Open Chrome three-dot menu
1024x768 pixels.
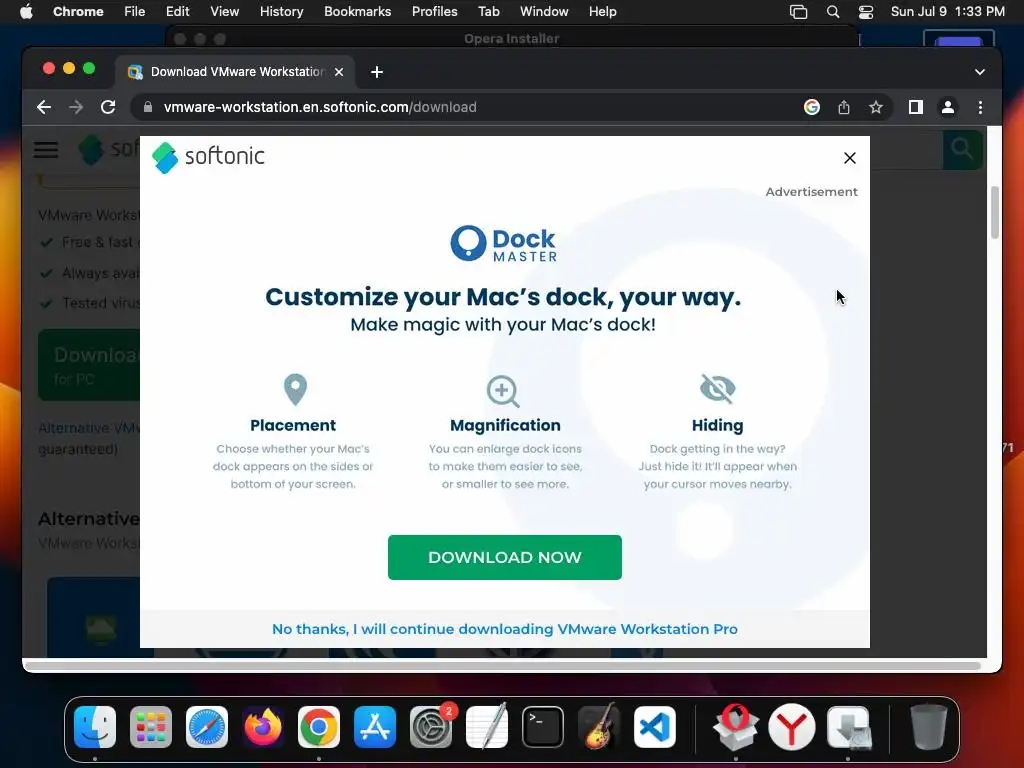980,107
